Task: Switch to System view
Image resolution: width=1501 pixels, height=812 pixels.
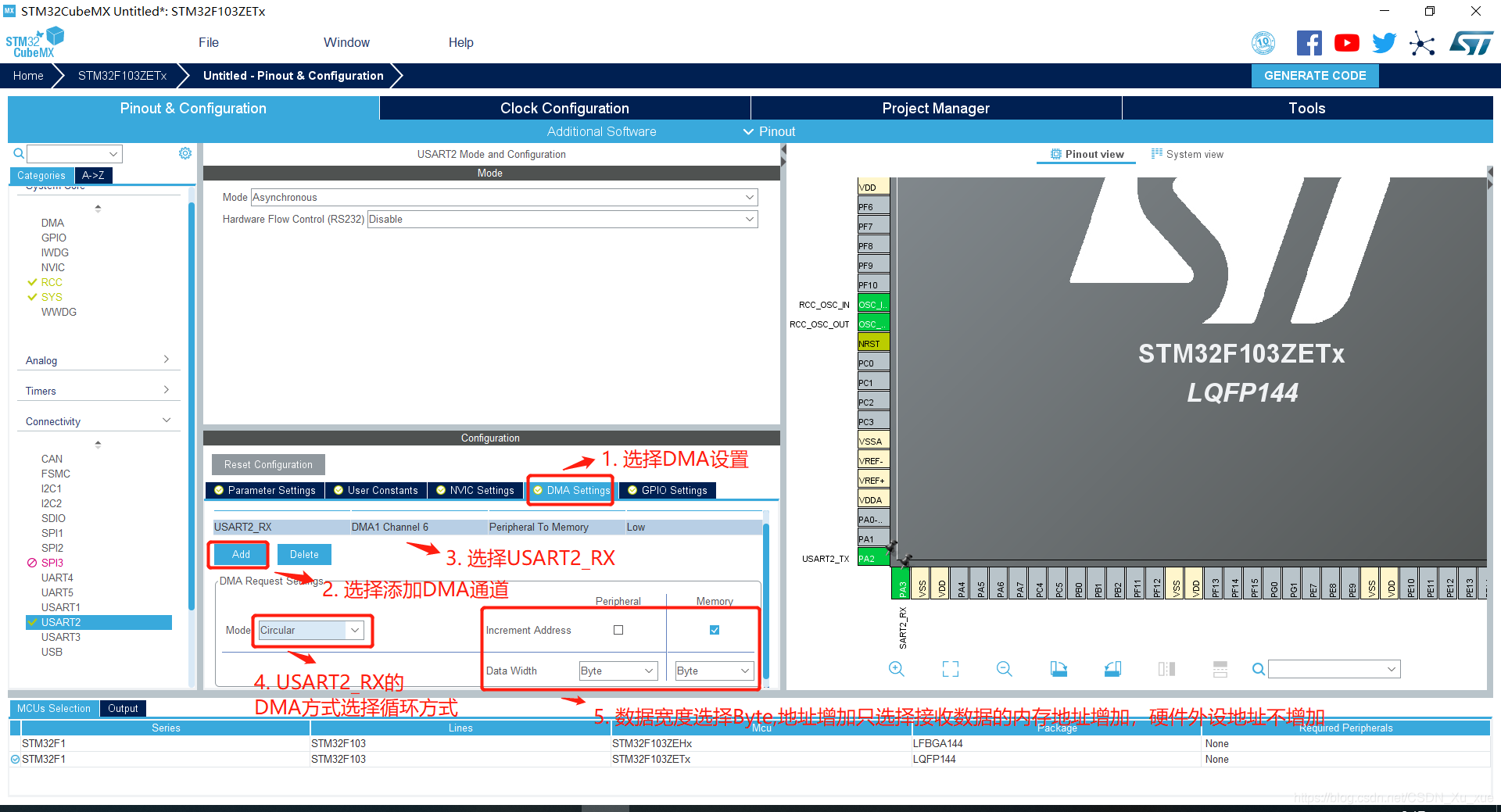Action: coord(1188,154)
